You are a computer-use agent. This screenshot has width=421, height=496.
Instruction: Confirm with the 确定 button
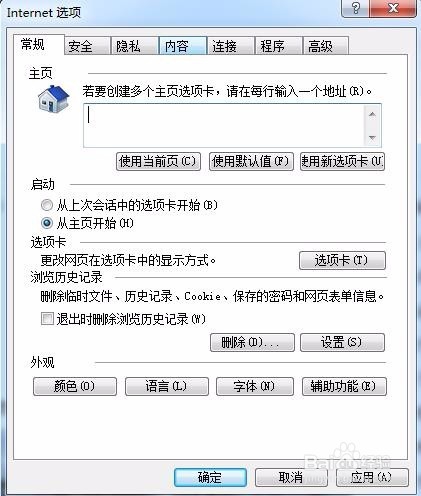210,477
